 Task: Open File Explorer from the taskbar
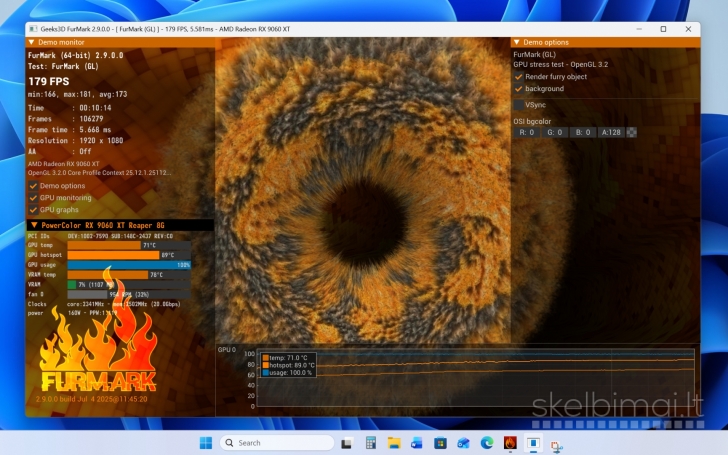point(393,442)
